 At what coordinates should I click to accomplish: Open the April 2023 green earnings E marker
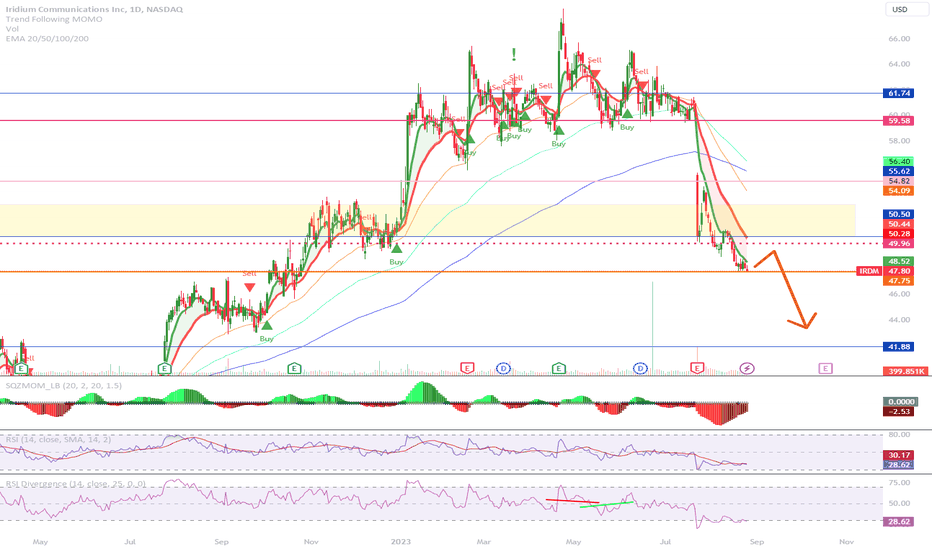point(558,369)
